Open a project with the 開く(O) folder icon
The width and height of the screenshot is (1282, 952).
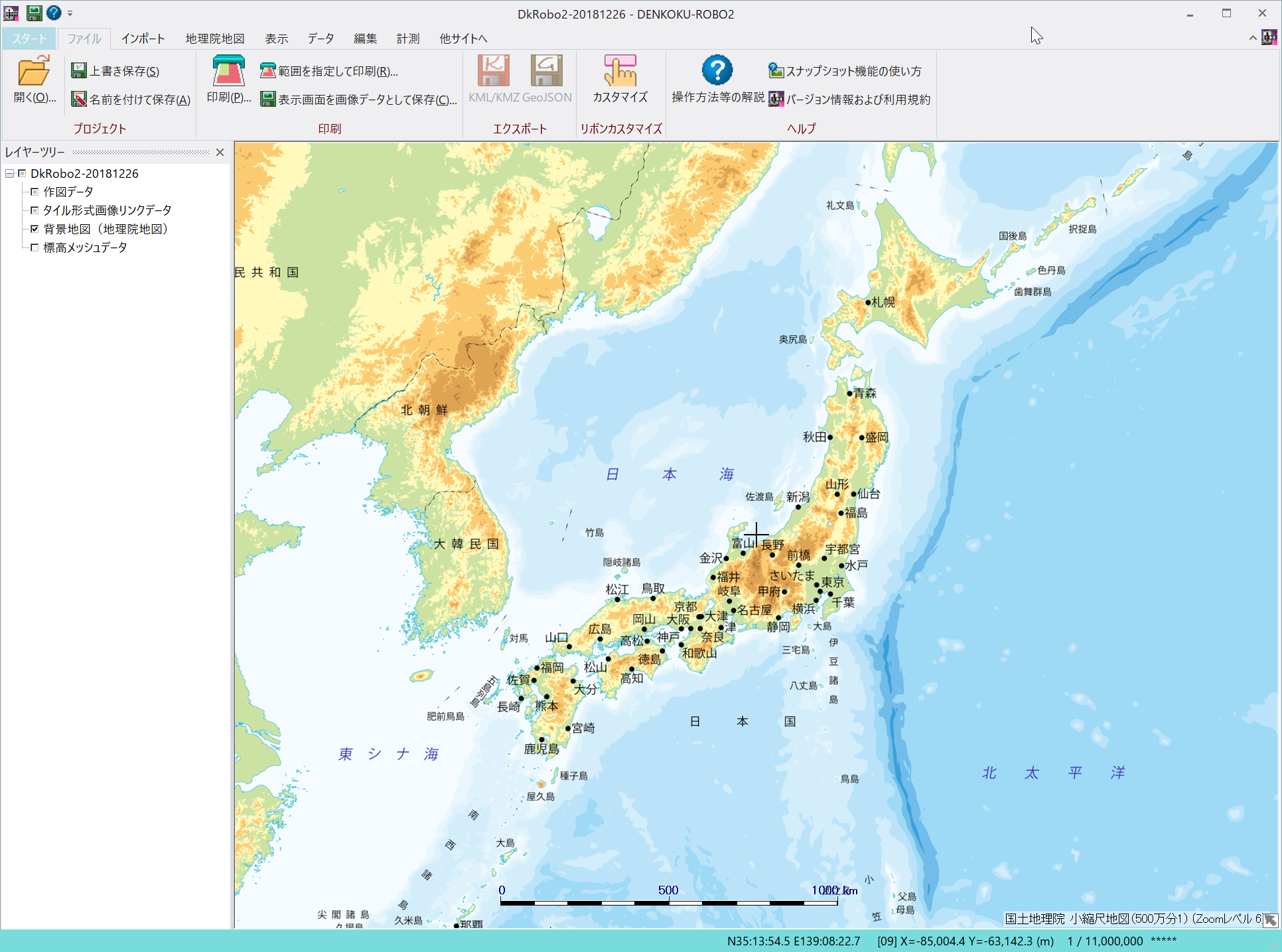point(34,79)
